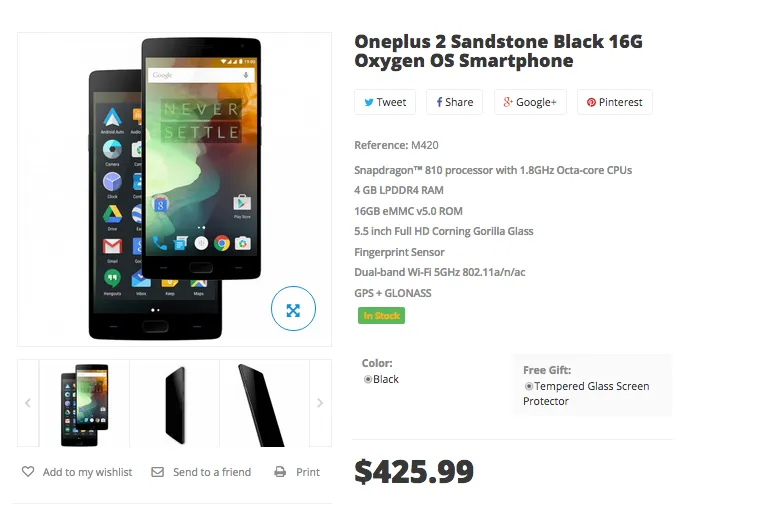
Task: Click the envelope icon for Send to a friend
Action: (158, 472)
